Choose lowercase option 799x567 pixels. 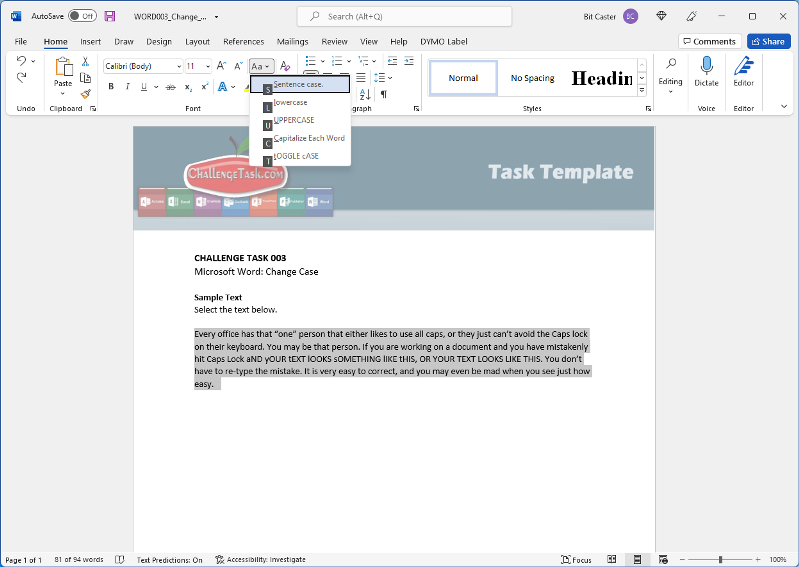pos(300,102)
